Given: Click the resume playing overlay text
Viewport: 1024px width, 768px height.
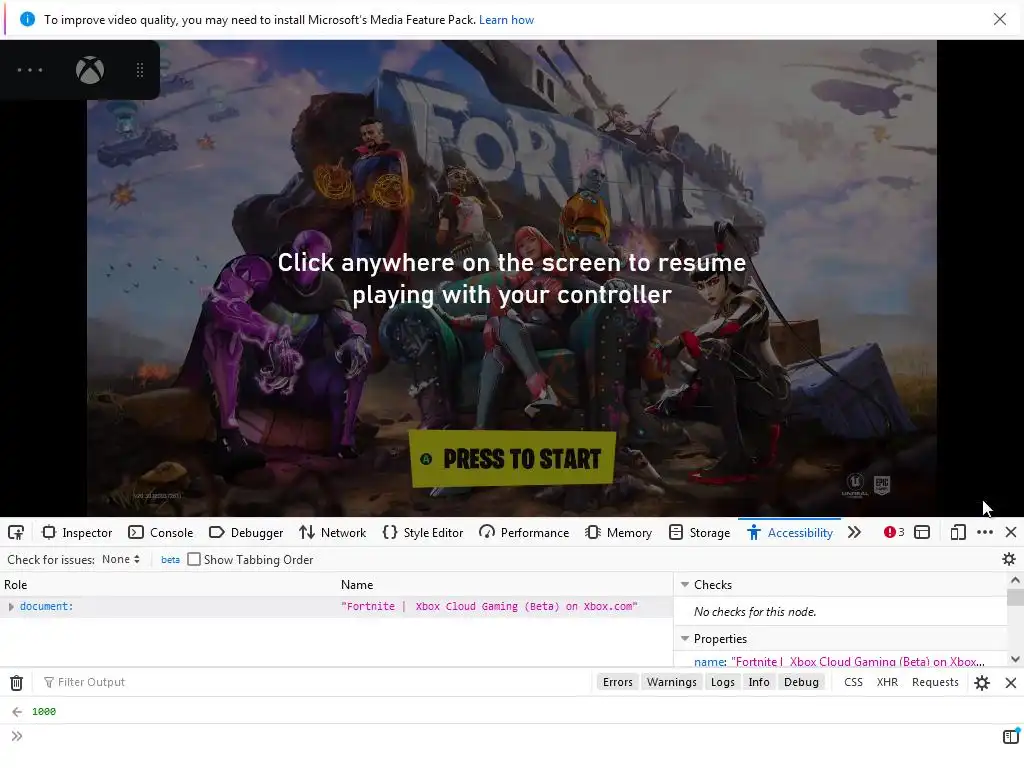Looking at the screenshot, I should (512, 278).
